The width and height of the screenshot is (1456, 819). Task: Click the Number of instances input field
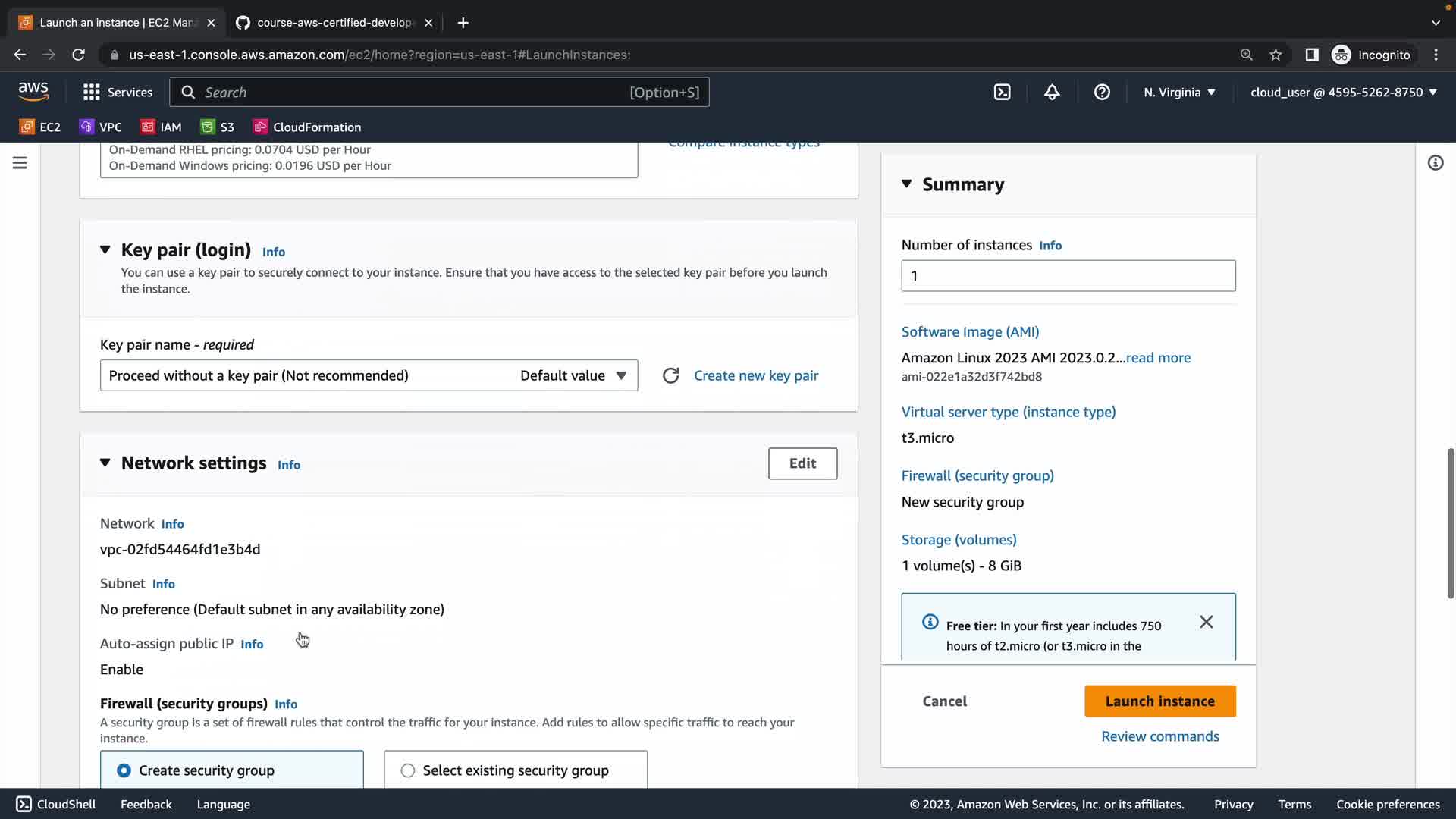coord(1068,276)
